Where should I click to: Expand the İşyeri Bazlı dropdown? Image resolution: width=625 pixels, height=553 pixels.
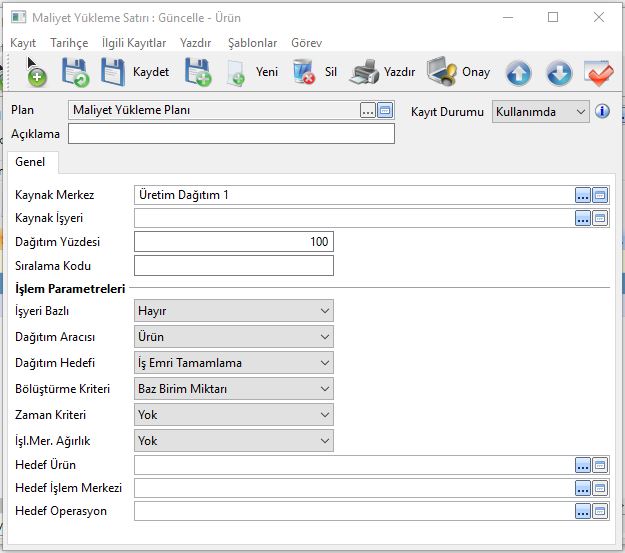click(234, 311)
